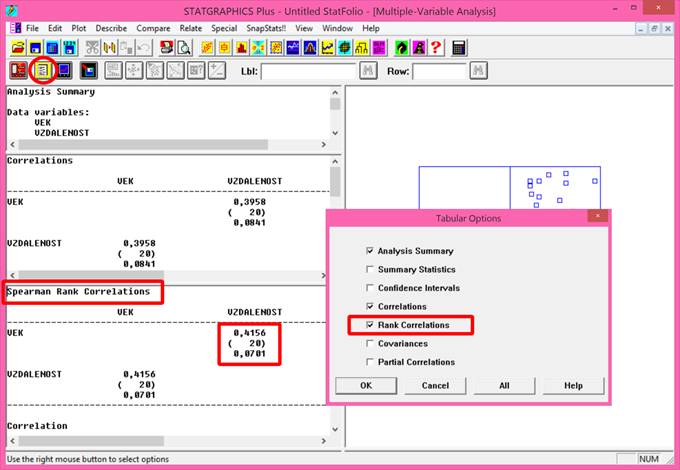Screen dimensions: 680x470
Task: Click the Save Results icon
Action: coord(89,71)
